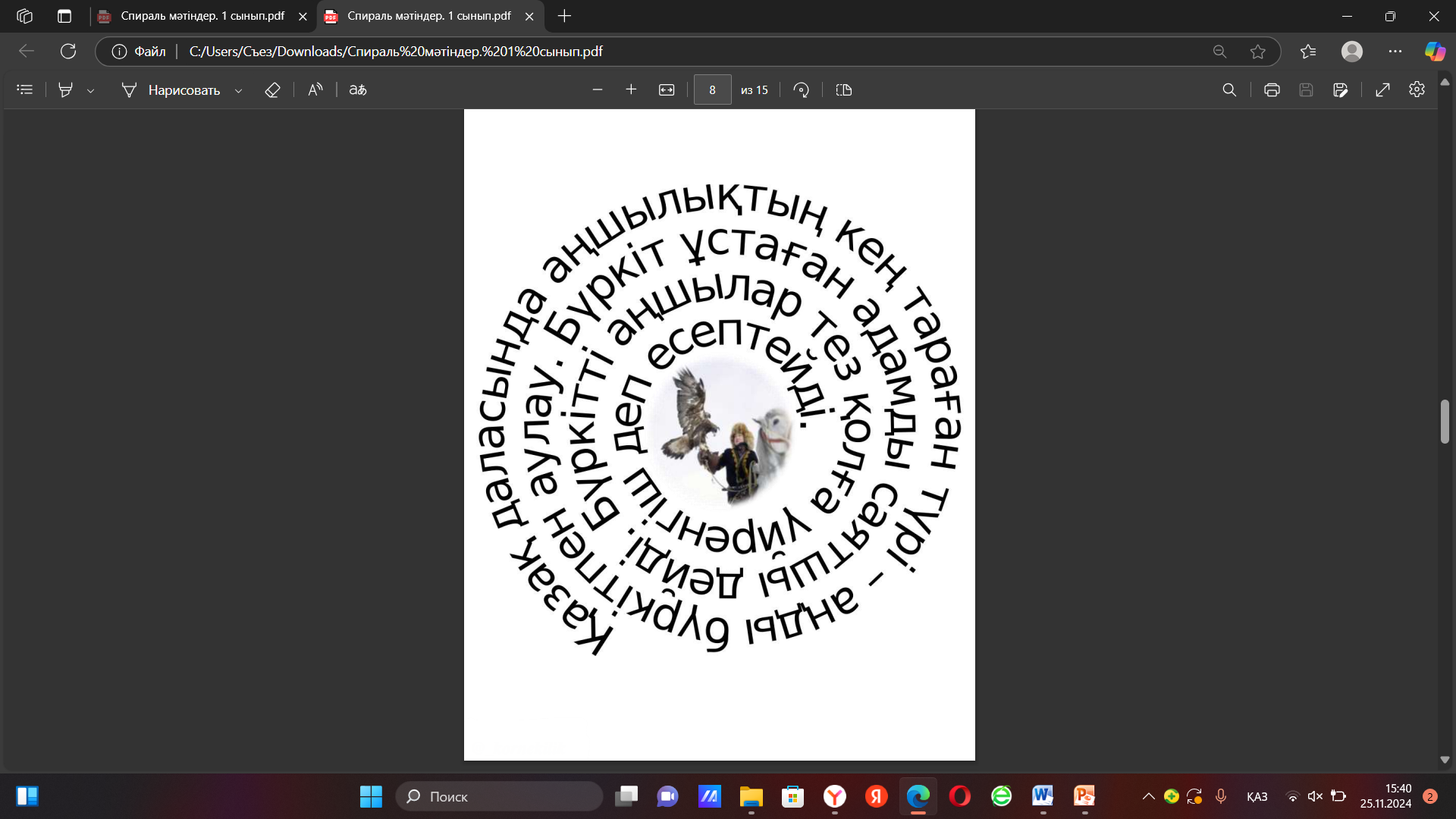Select the highlighter tool
Screen dimensions: 1456x819
(x=66, y=89)
